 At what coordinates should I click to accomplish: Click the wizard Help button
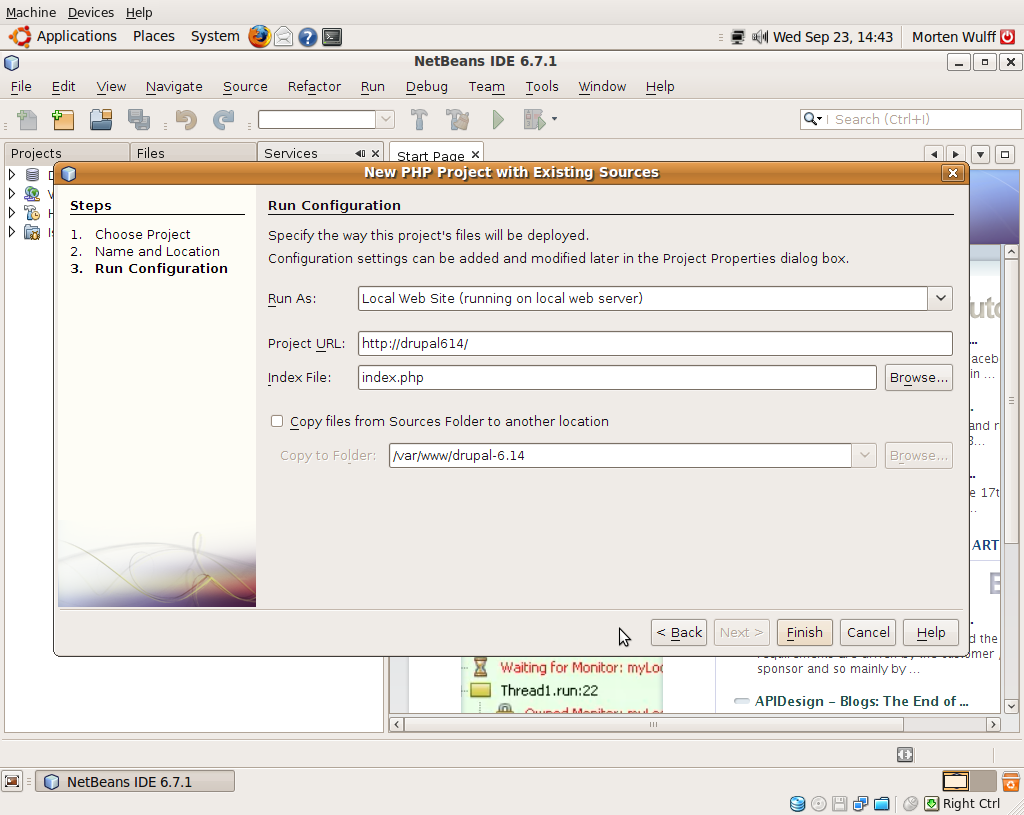click(931, 632)
